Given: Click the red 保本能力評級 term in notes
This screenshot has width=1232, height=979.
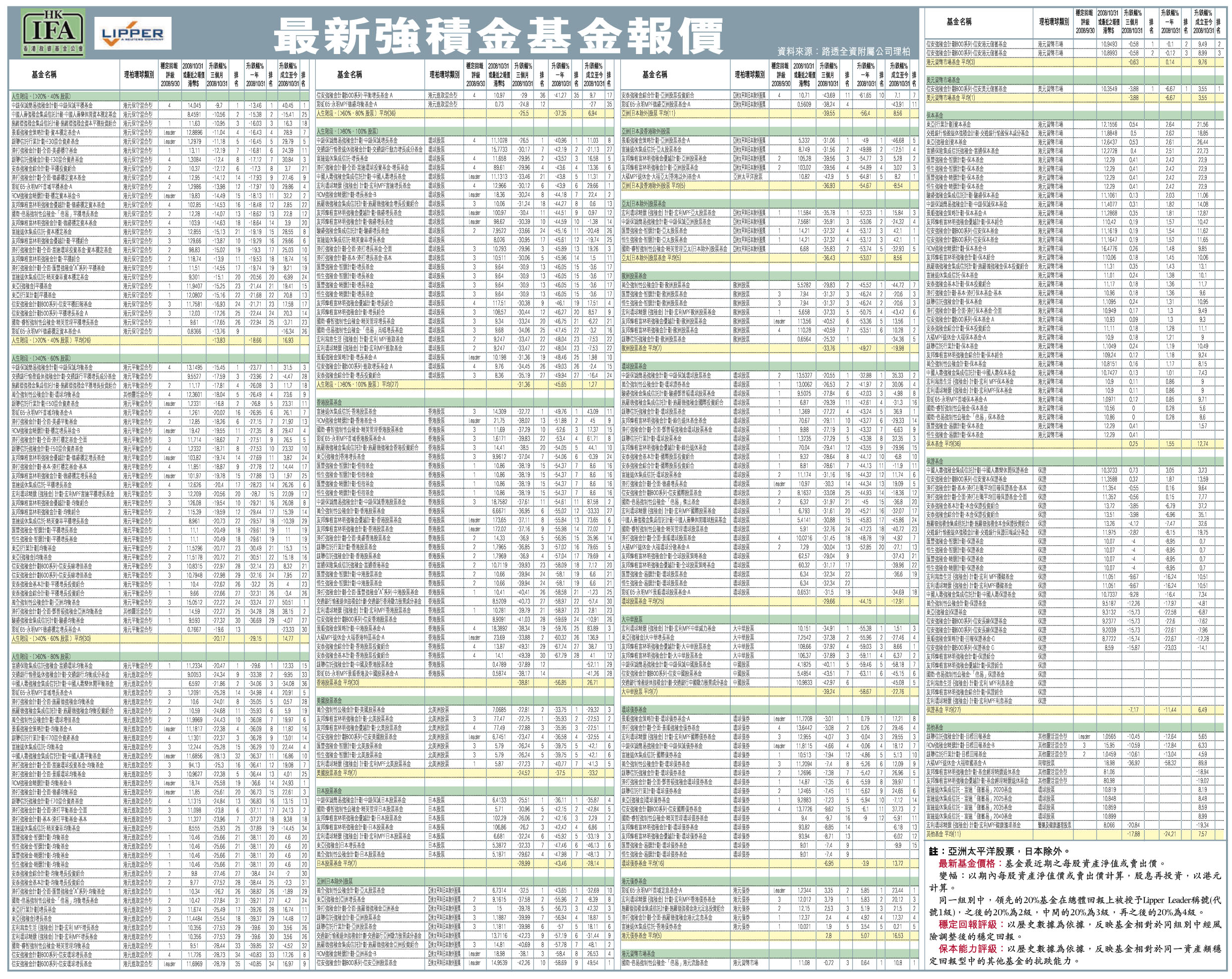Looking at the screenshot, I should pyautogui.click(x=967, y=948).
